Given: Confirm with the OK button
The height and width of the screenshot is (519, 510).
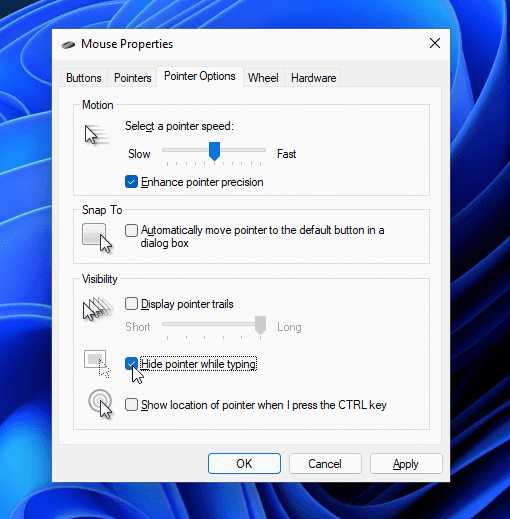Looking at the screenshot, I should (244, 464).
